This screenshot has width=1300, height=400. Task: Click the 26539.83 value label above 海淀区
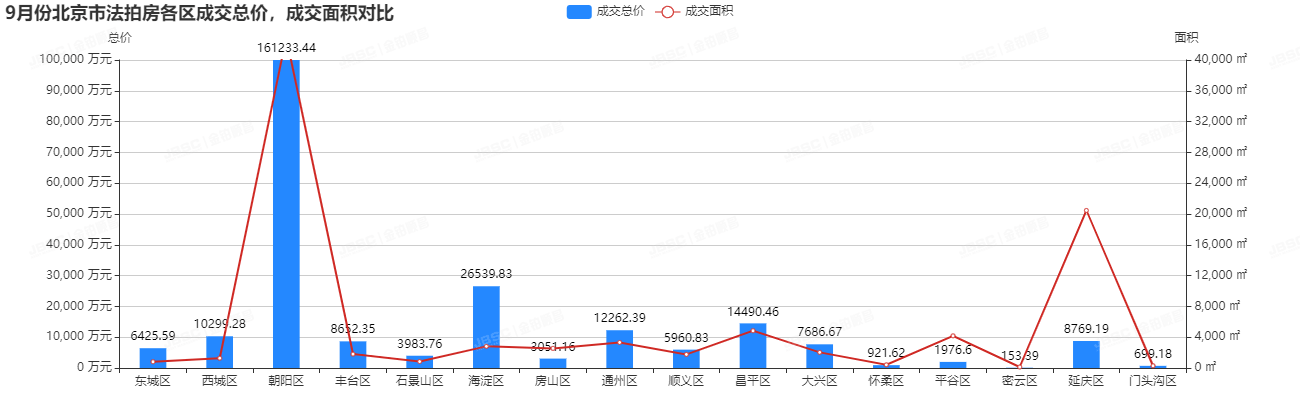pyautogui.click(x=486, y=273)
